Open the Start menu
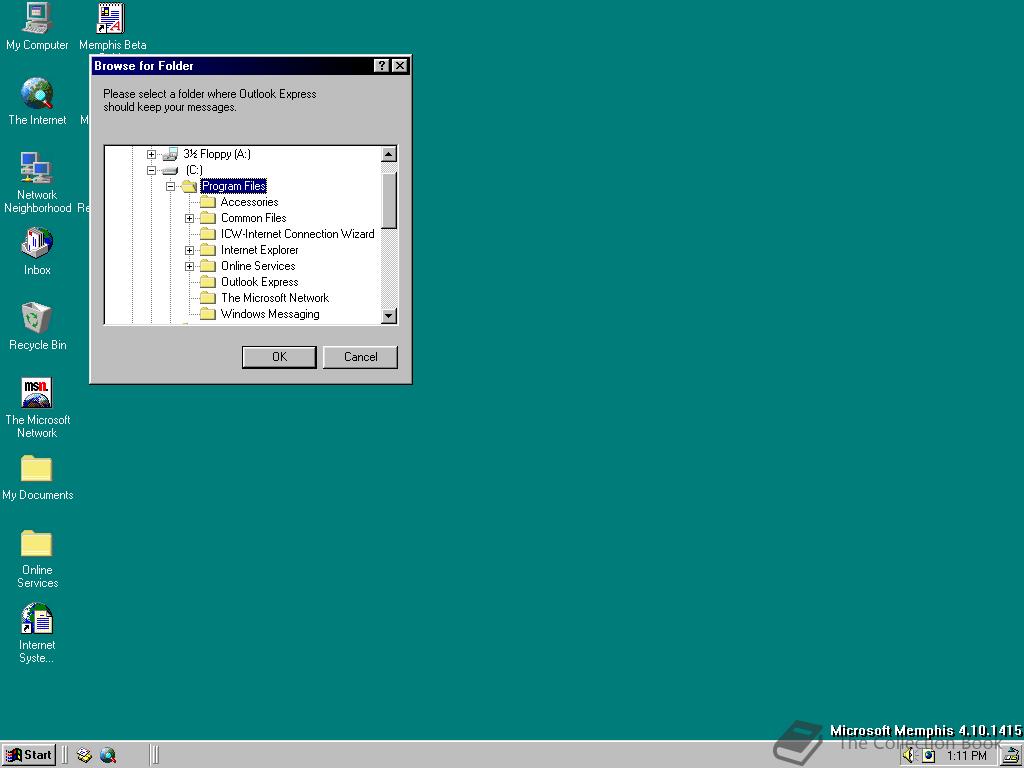 click(x=29, y=756)
